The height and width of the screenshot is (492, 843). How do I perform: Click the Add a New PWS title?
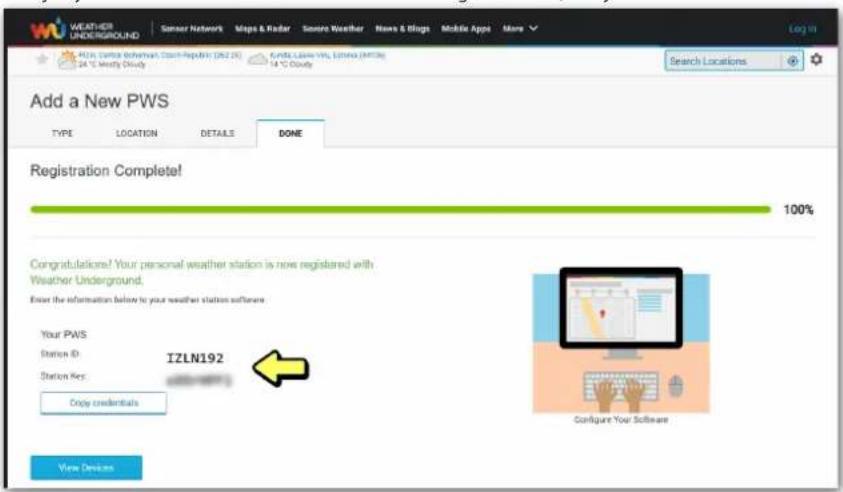pos(99,101)
